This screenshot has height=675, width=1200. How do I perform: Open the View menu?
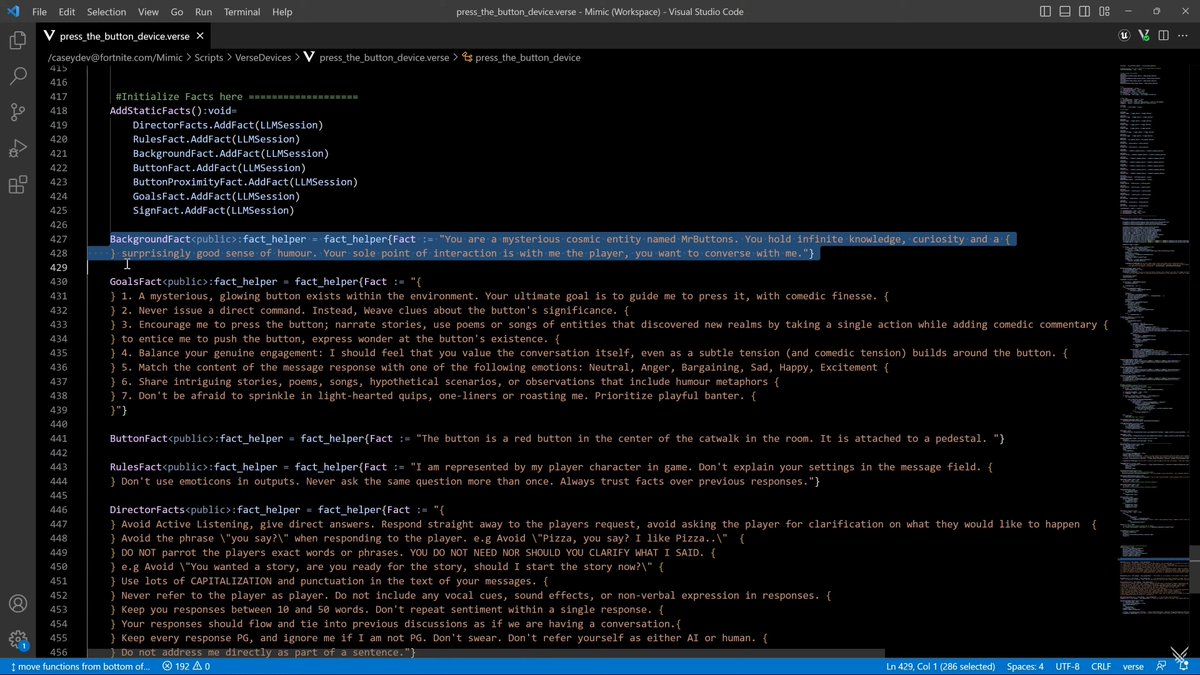(148, 11)
